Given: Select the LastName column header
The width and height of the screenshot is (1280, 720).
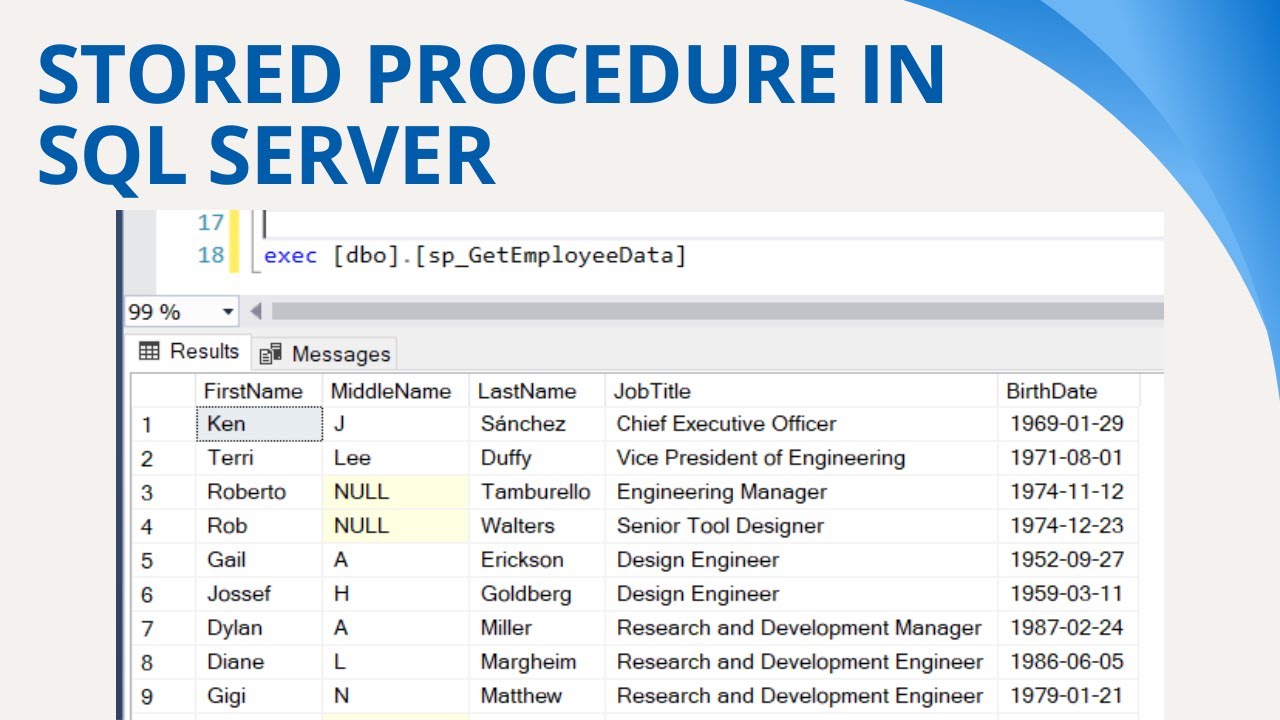Looking at the screenshot, I should pos(537,391).
